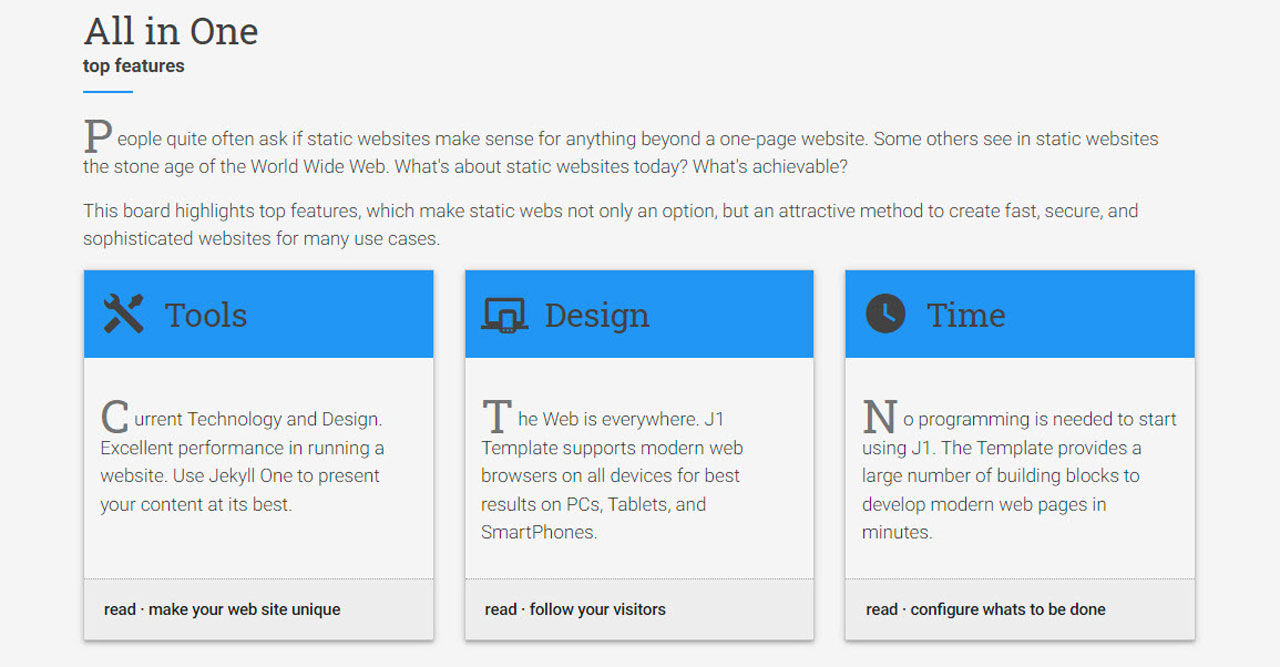The width and height of the screenshot is (1280, 667).
Task: Select the "Time" card title
Action: click(x=966, y=315)
